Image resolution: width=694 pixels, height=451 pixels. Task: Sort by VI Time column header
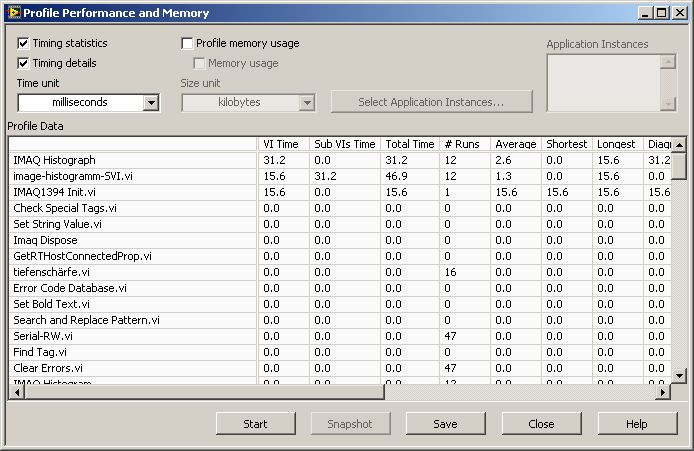click(281, 144)
